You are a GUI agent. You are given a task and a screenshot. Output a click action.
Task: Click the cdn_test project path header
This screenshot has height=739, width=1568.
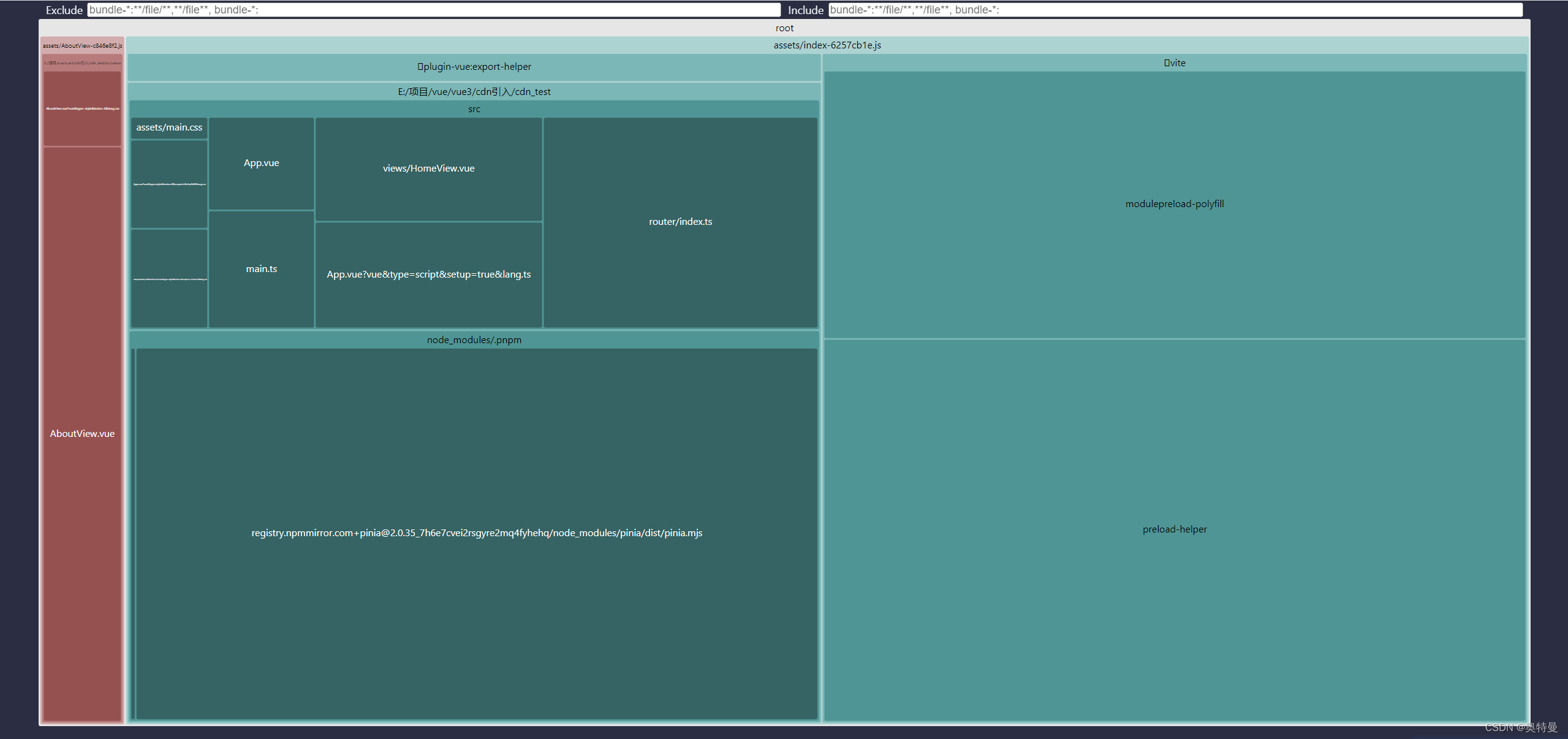pos(475,91)
